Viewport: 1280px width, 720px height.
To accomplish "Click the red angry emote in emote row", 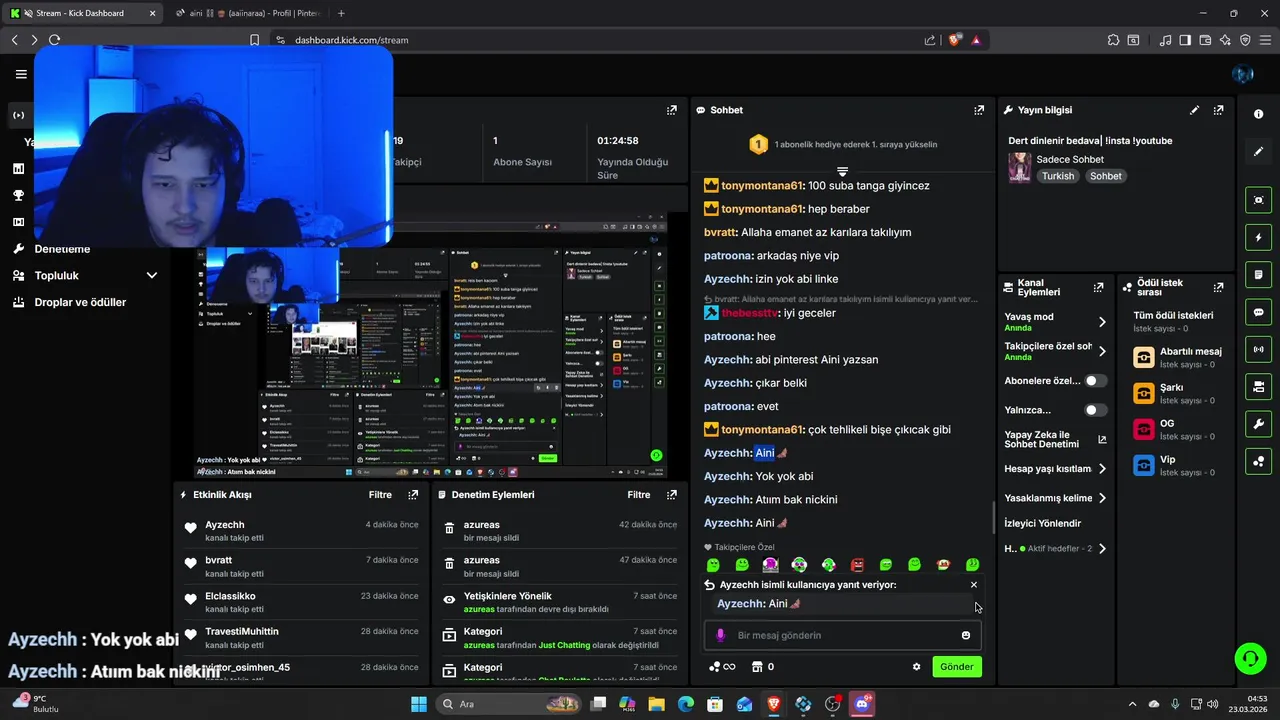I will coord(857,566).
